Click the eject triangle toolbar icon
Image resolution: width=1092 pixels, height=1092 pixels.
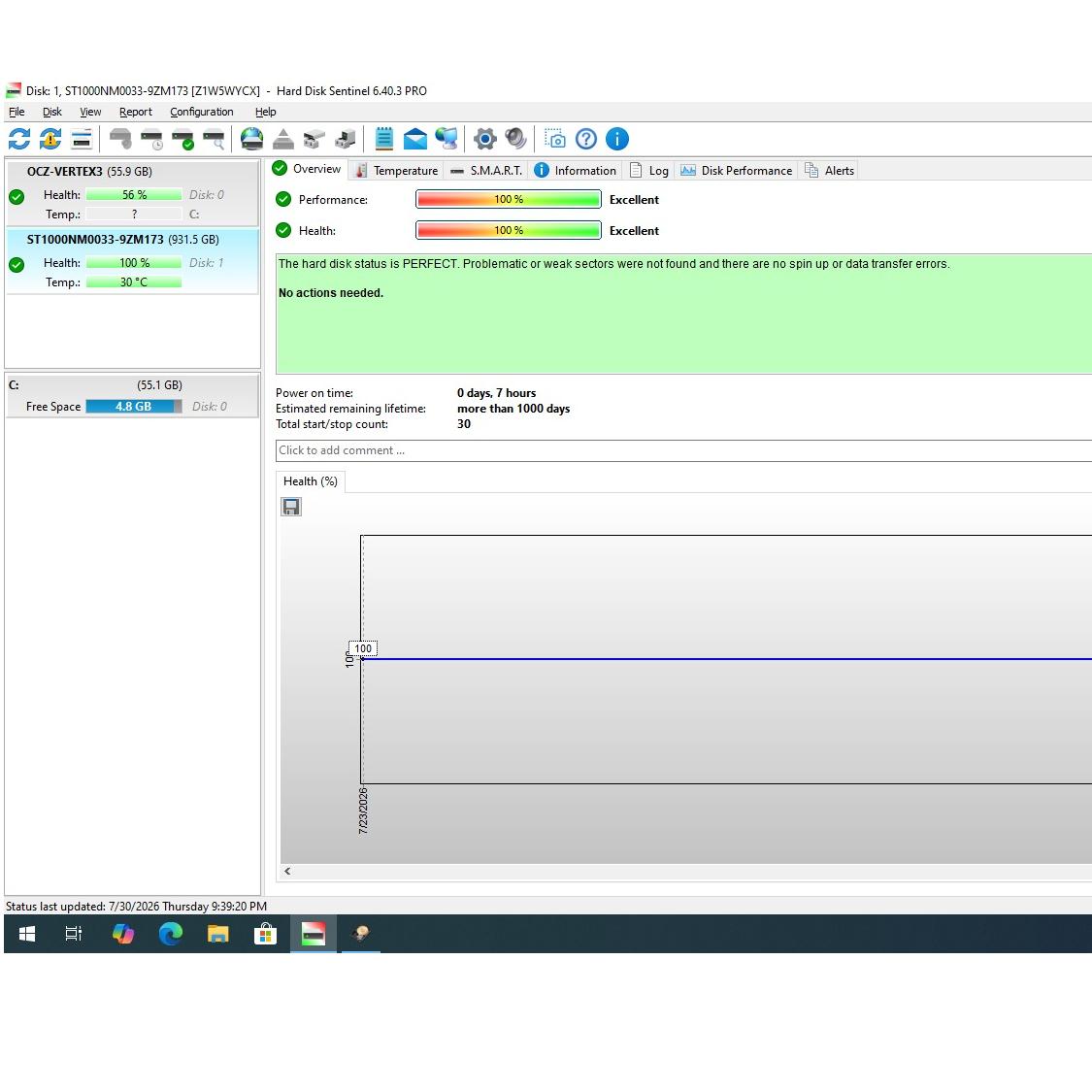(x=282, y=139)
